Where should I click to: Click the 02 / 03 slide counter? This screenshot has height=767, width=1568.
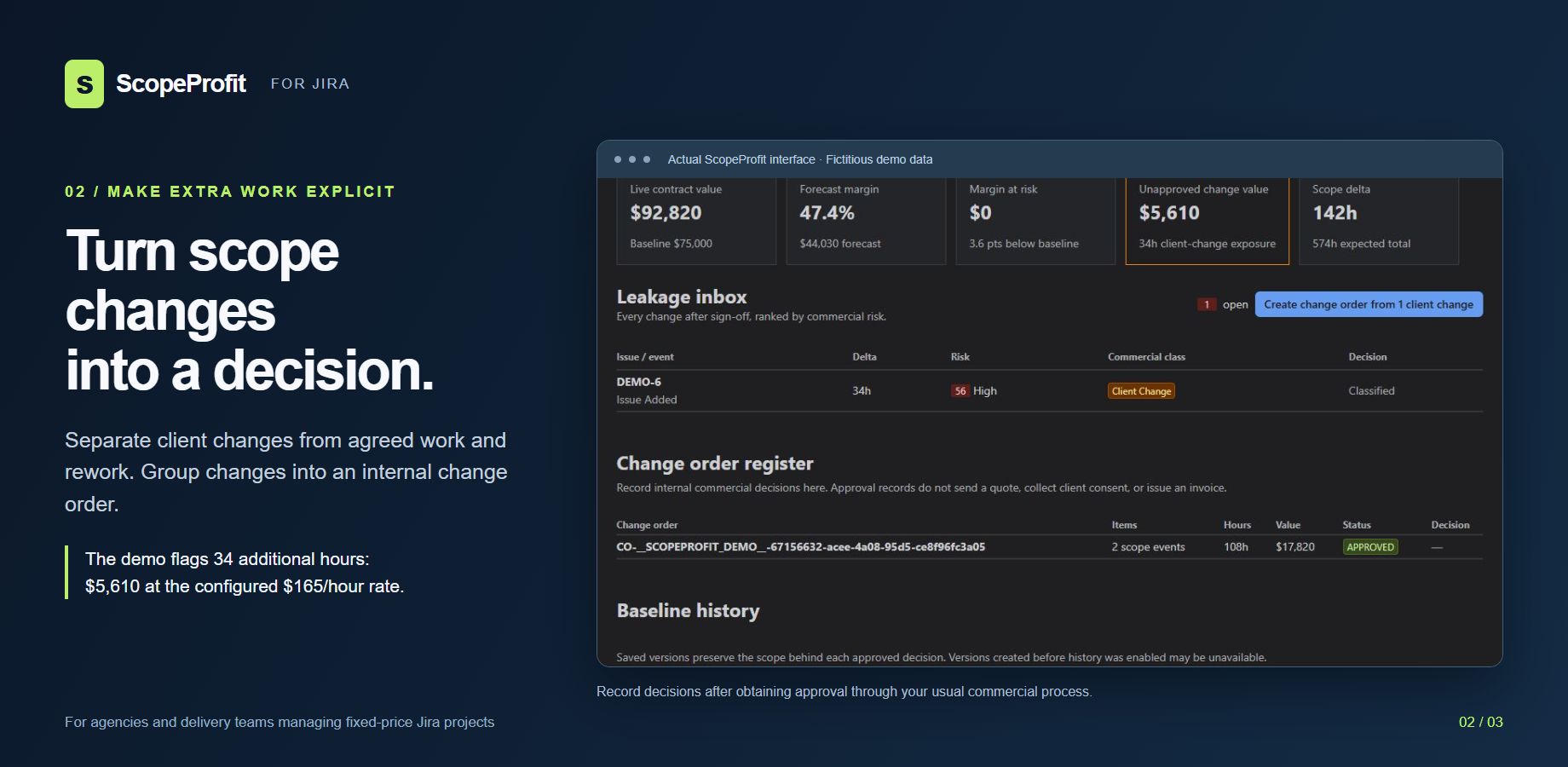[1481, 722]
